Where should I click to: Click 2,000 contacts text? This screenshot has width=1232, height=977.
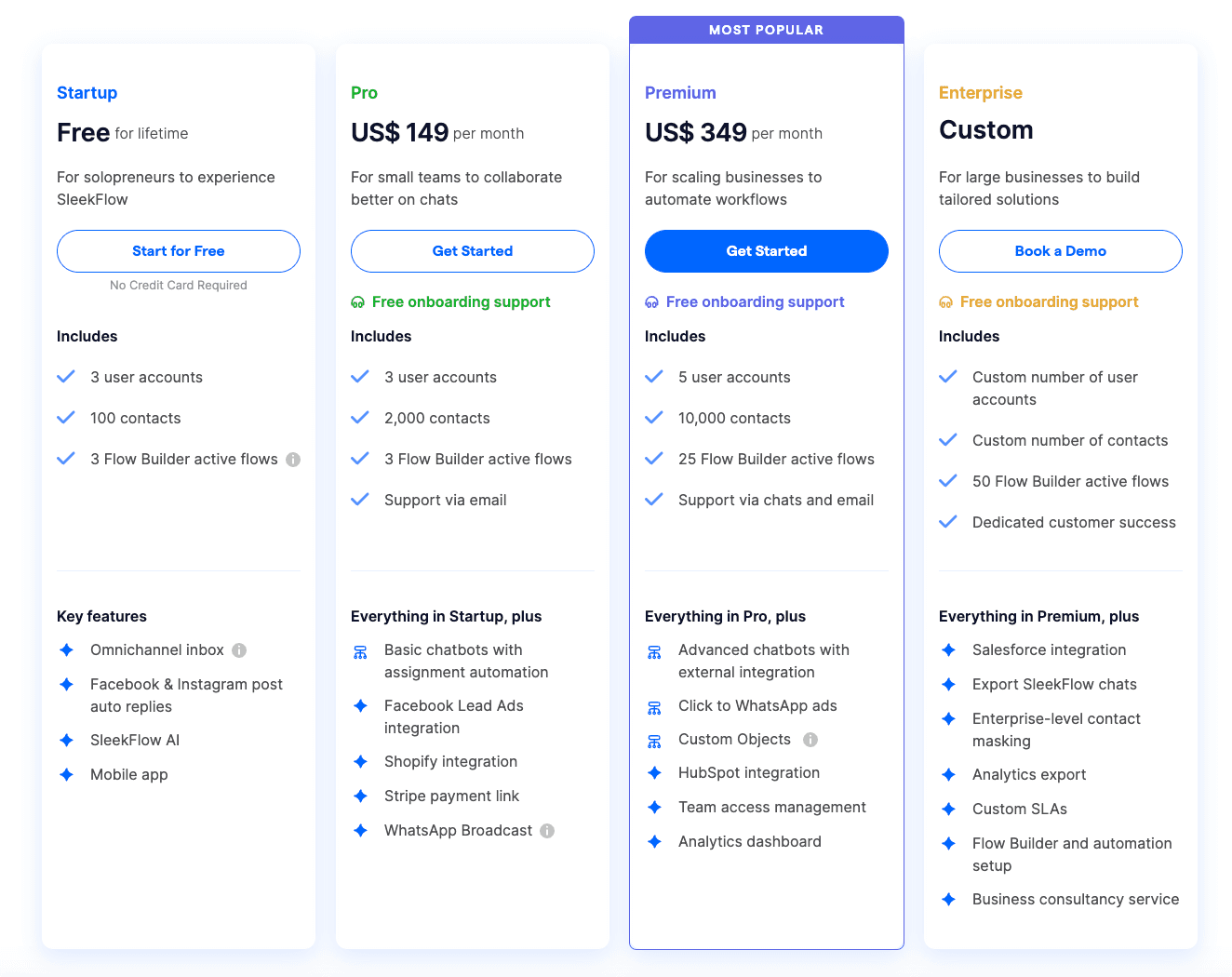(437, 419)
